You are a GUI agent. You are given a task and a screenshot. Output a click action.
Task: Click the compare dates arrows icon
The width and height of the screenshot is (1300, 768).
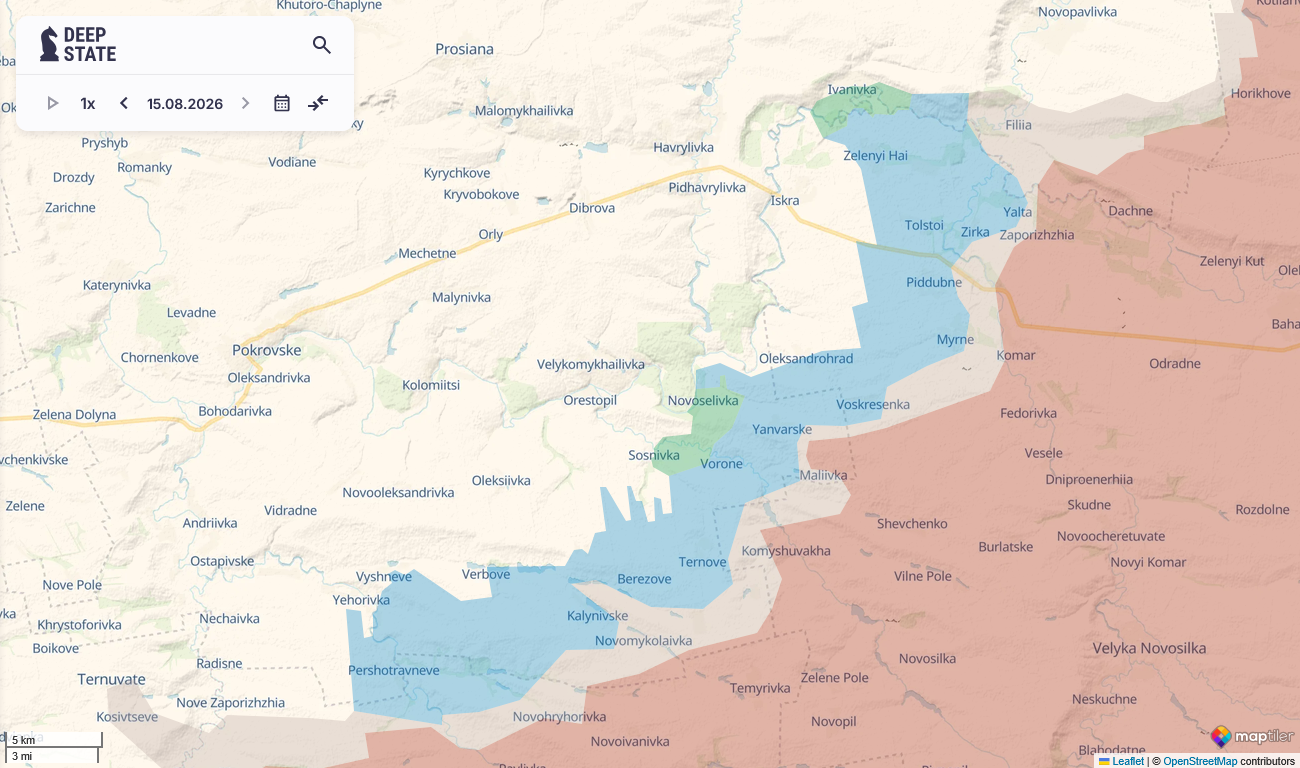tap(318, 103)
